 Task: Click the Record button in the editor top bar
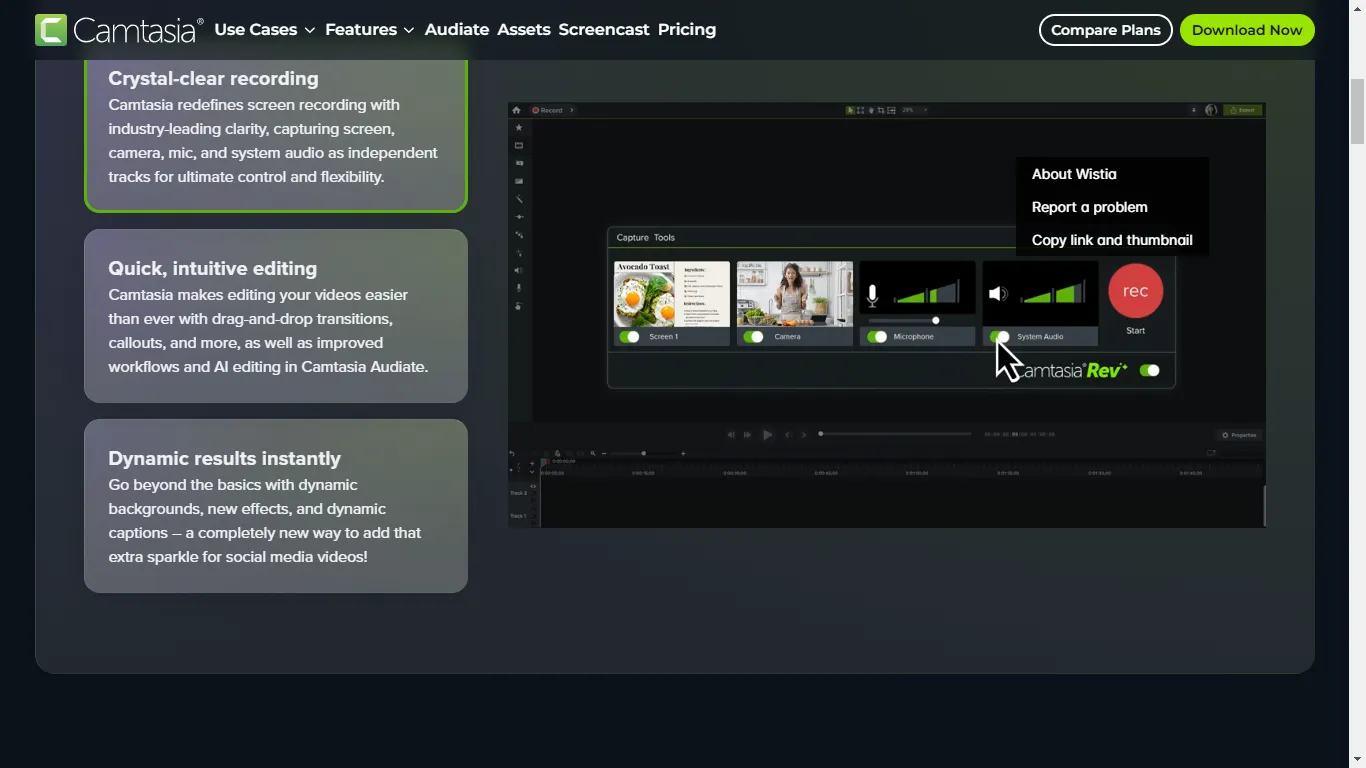point(547,110)
